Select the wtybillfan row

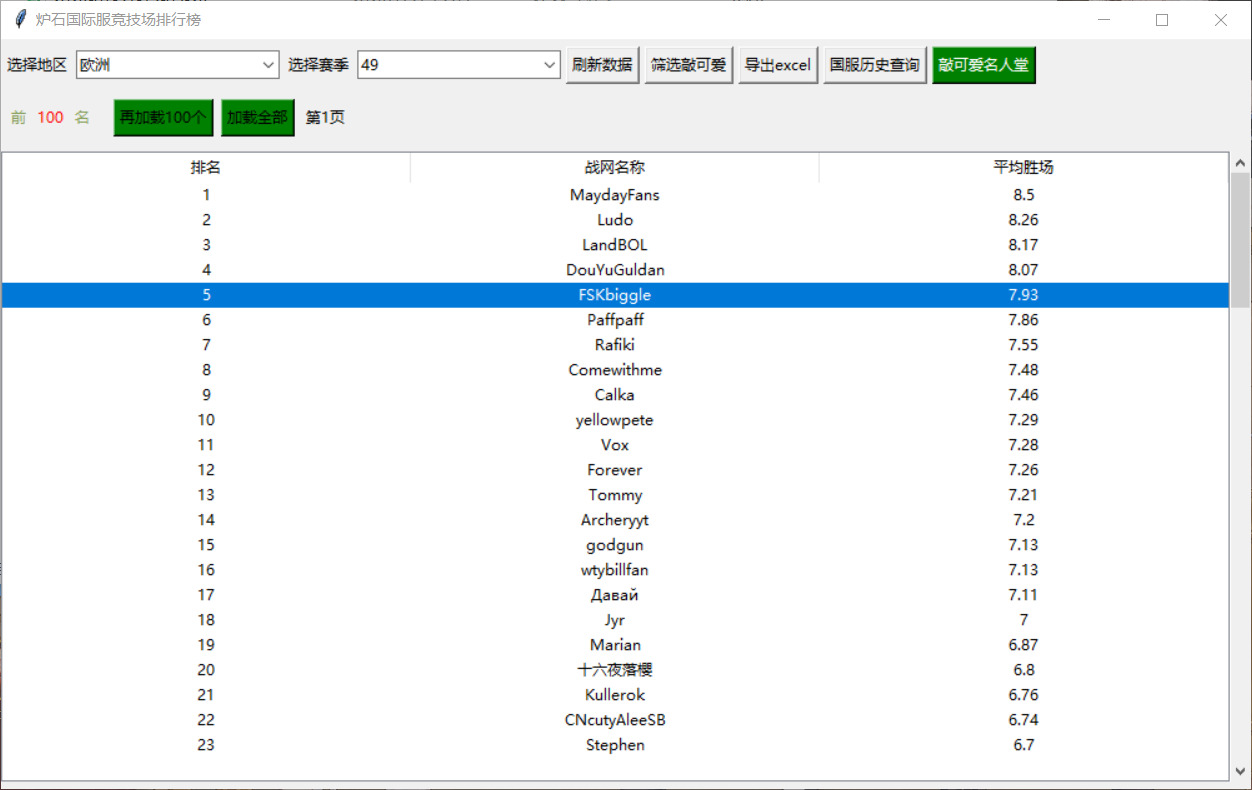615,570
